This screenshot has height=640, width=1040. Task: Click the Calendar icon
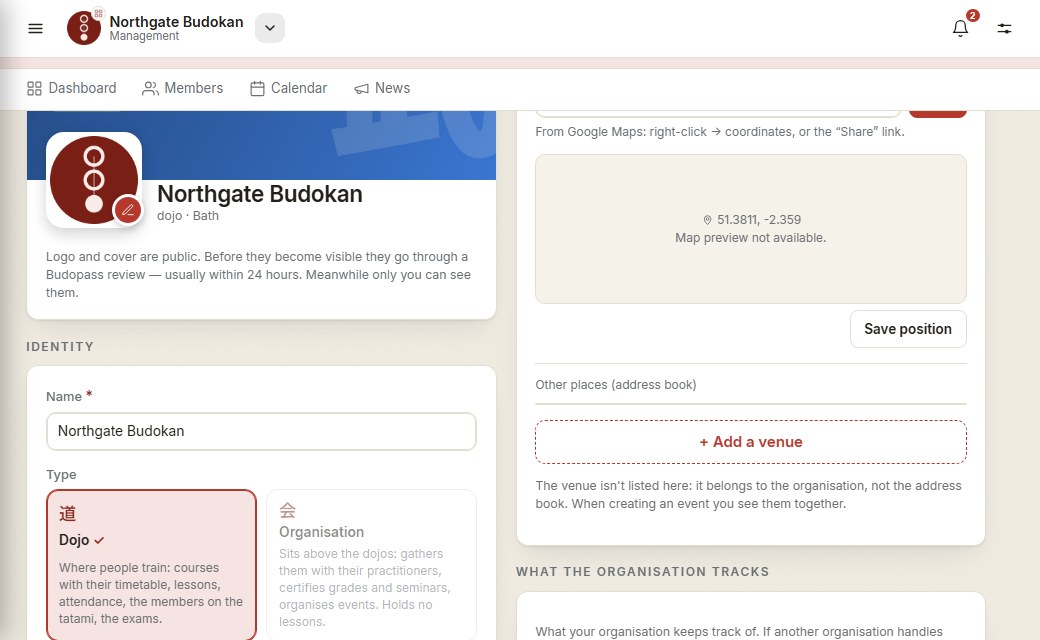257,88
